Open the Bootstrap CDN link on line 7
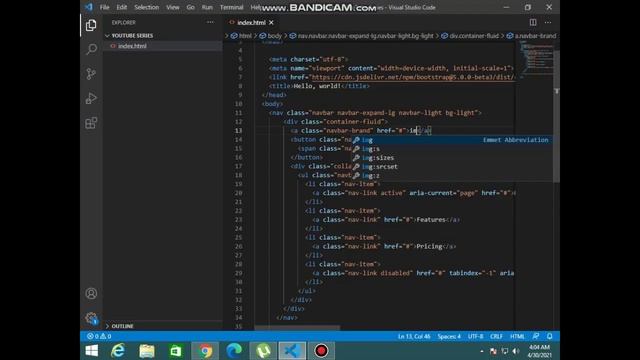This screenshot has height=360, width=640. (x=412, y=77)
